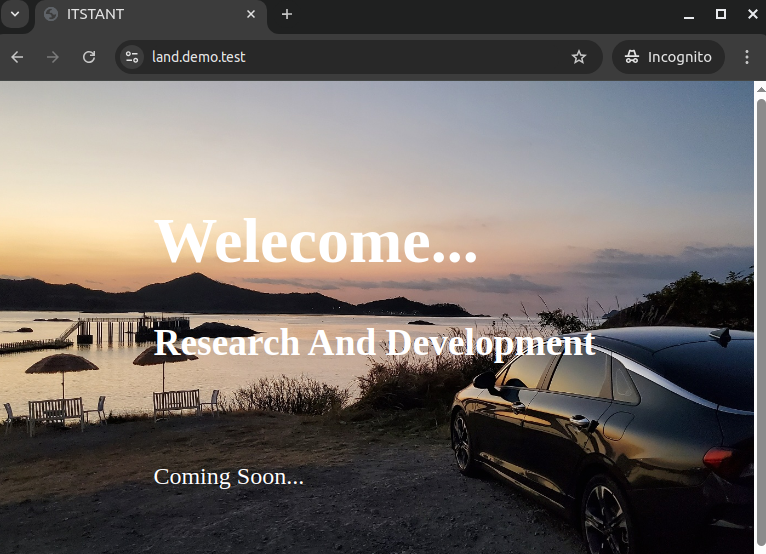Open a new tab with plus button
Image resolution: width=766 pixels, height=554 pixels.
(x=287, y=15)
